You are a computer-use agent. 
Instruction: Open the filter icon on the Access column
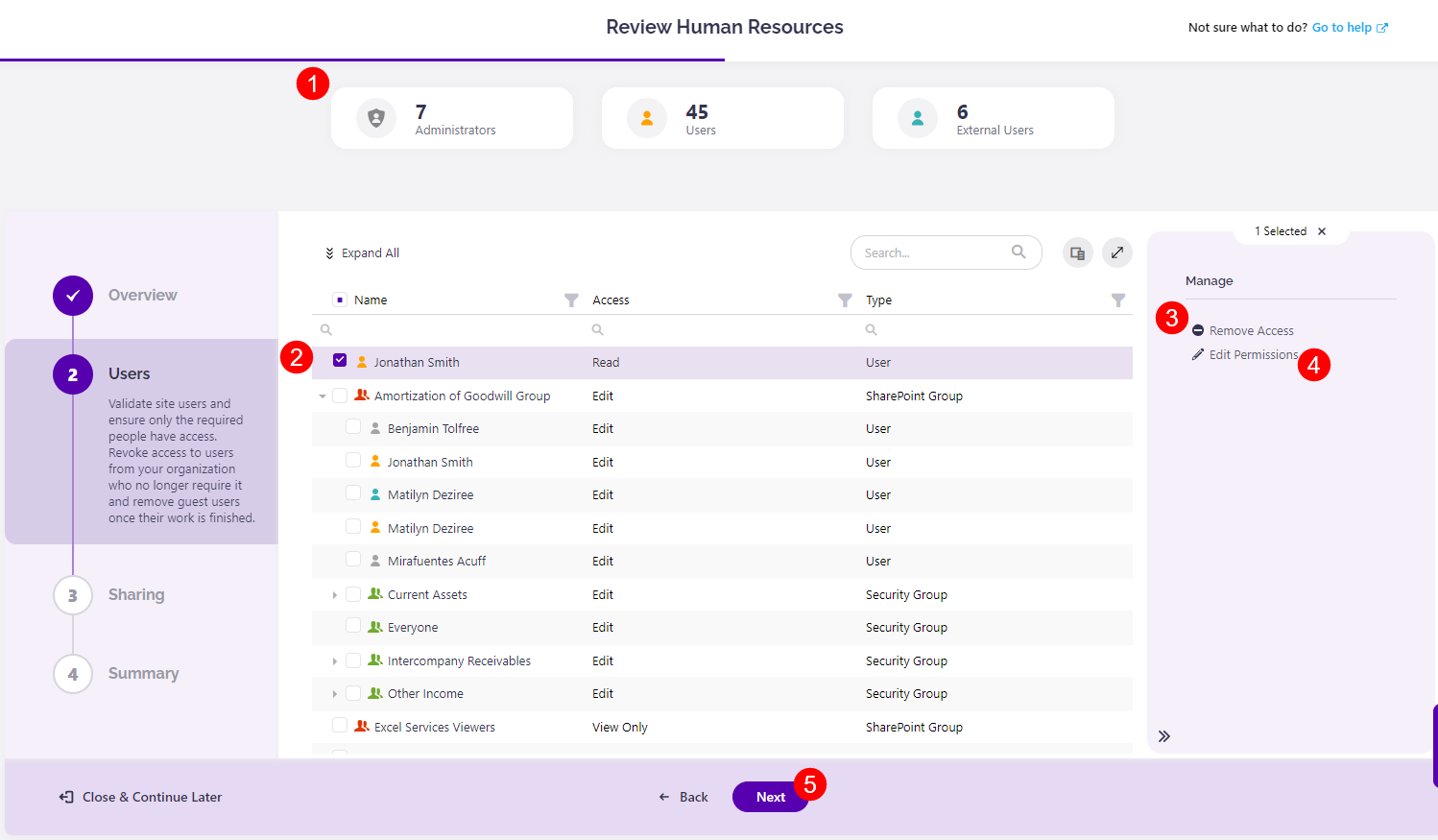845,300
